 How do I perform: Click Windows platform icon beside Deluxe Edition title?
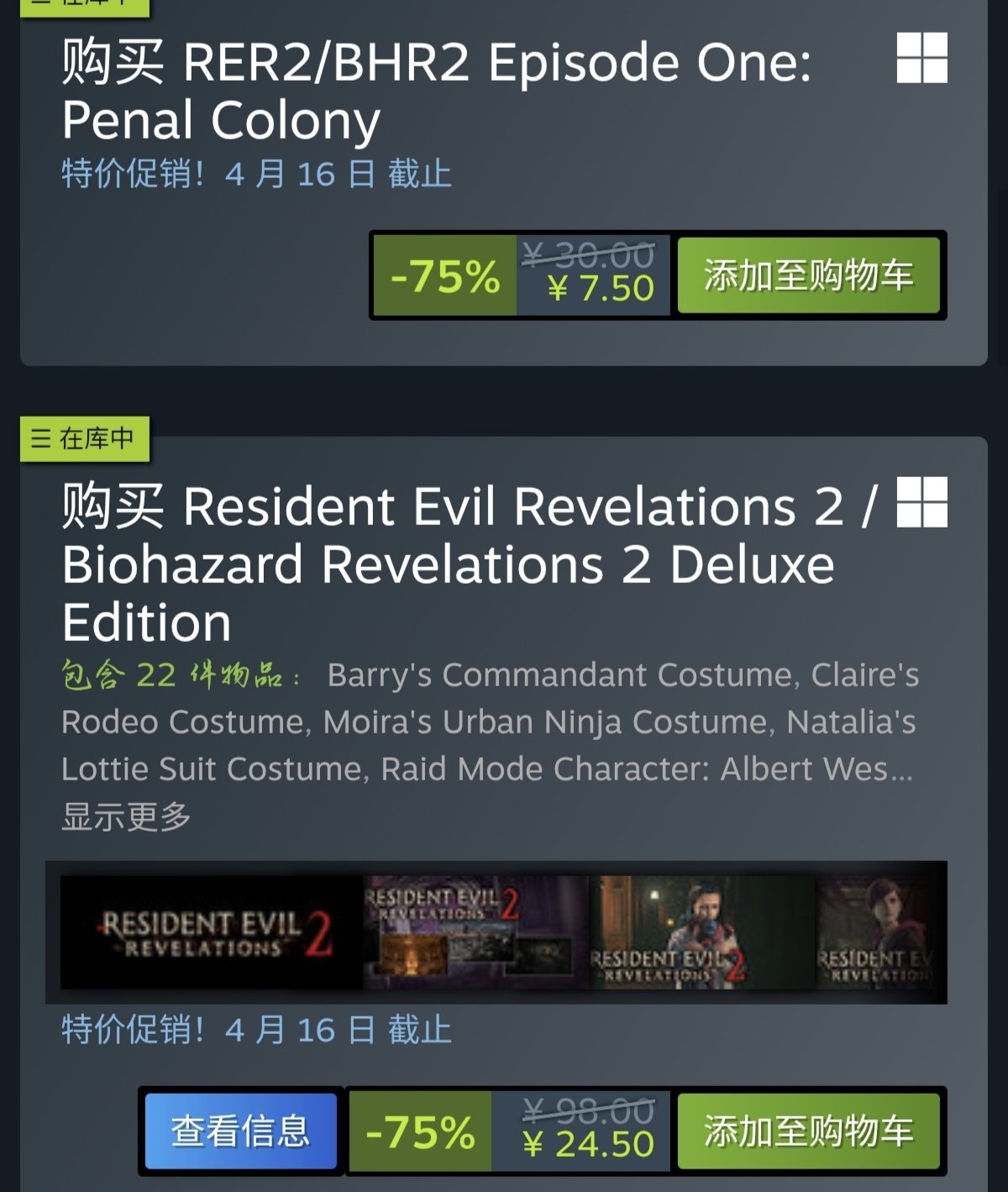tap(921, 502)
